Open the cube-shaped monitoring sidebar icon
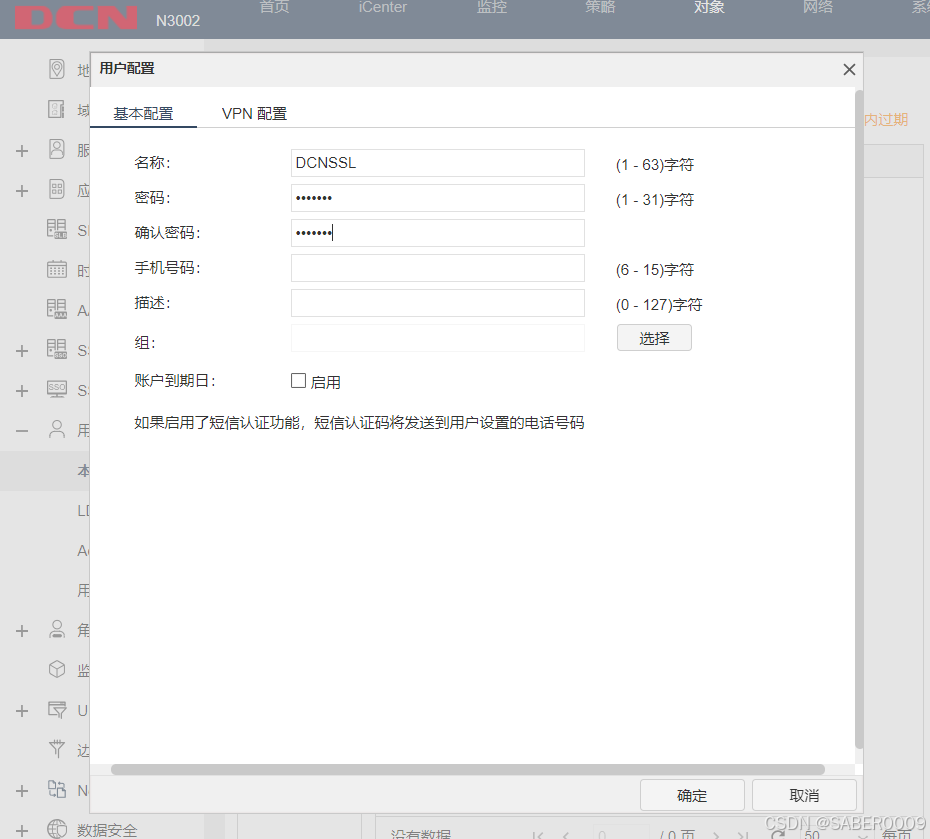Viewport: 930px width, 839px height. (x=57, y=670)
